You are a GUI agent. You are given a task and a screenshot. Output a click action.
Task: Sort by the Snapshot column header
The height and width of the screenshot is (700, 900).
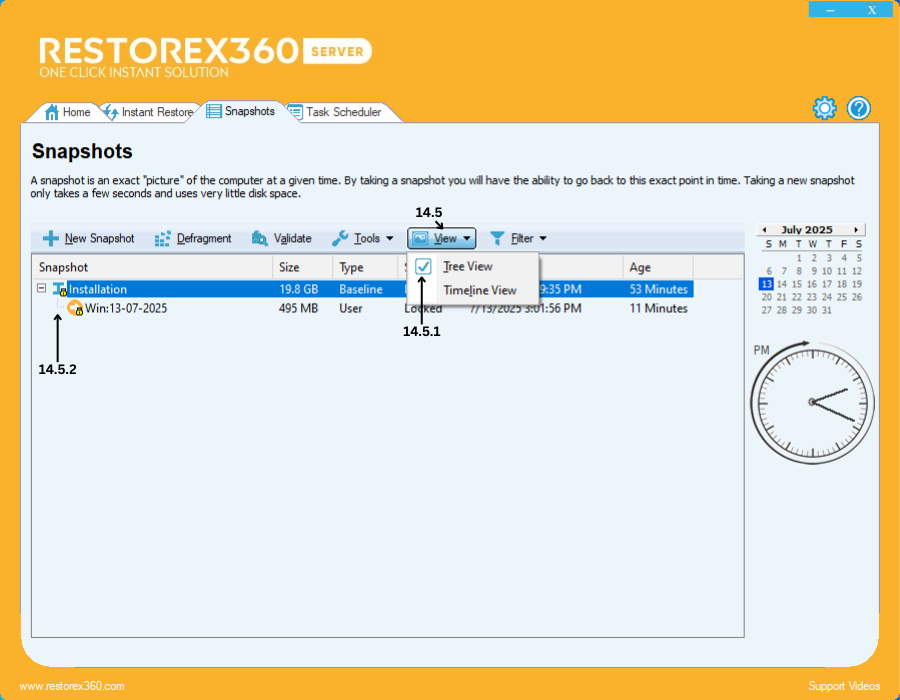click(152, 267)
